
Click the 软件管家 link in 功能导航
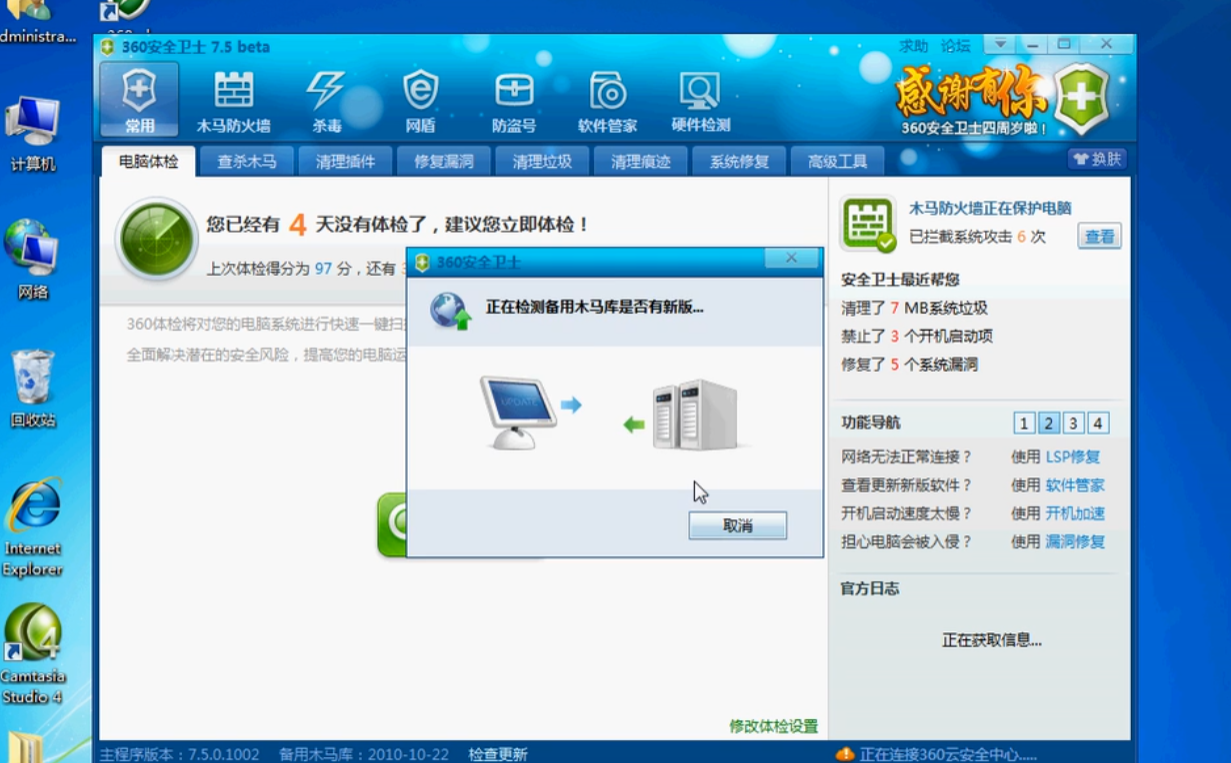[1075, 485]
